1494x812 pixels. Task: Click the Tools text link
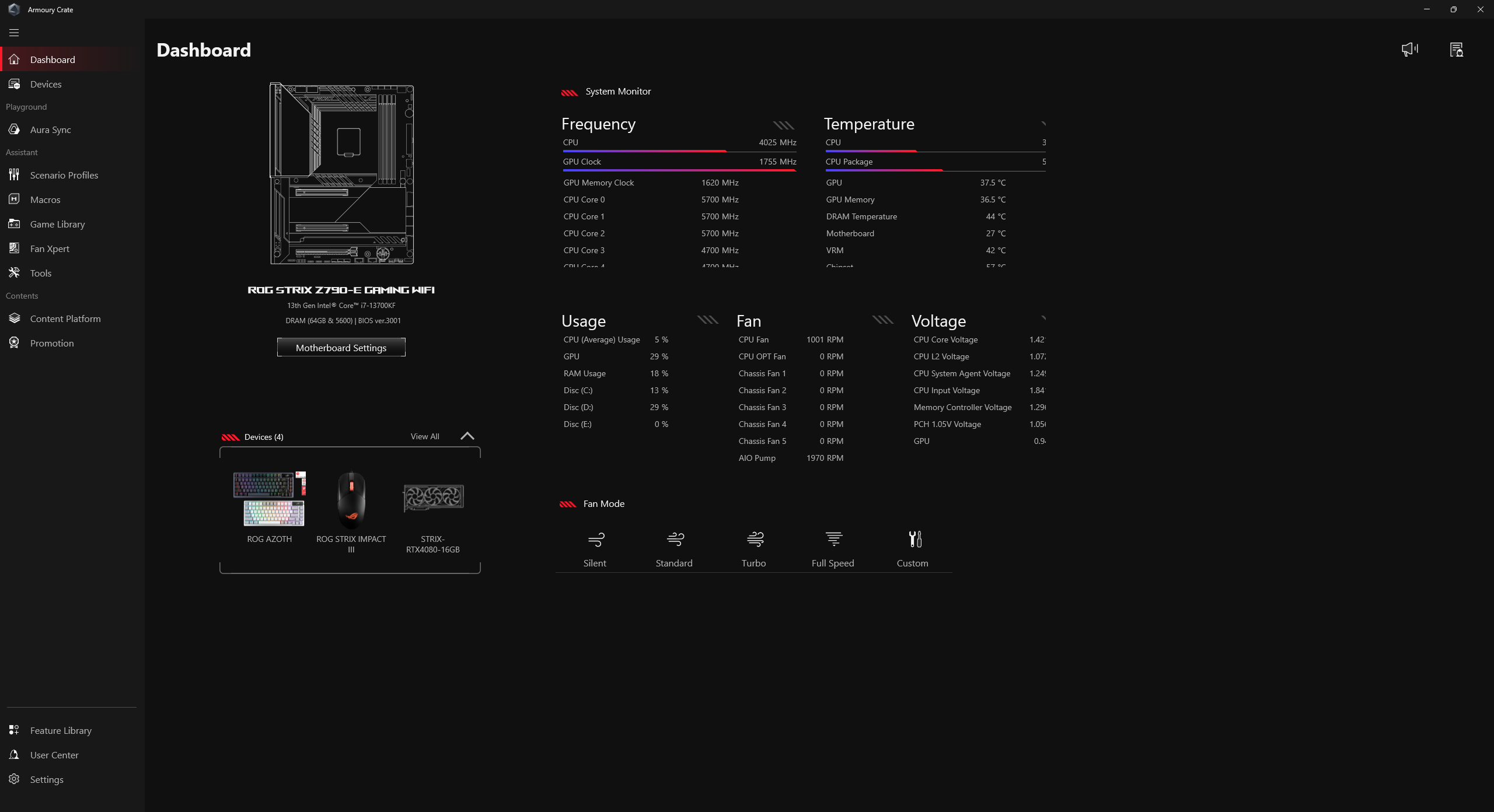(x=41, y=273)
